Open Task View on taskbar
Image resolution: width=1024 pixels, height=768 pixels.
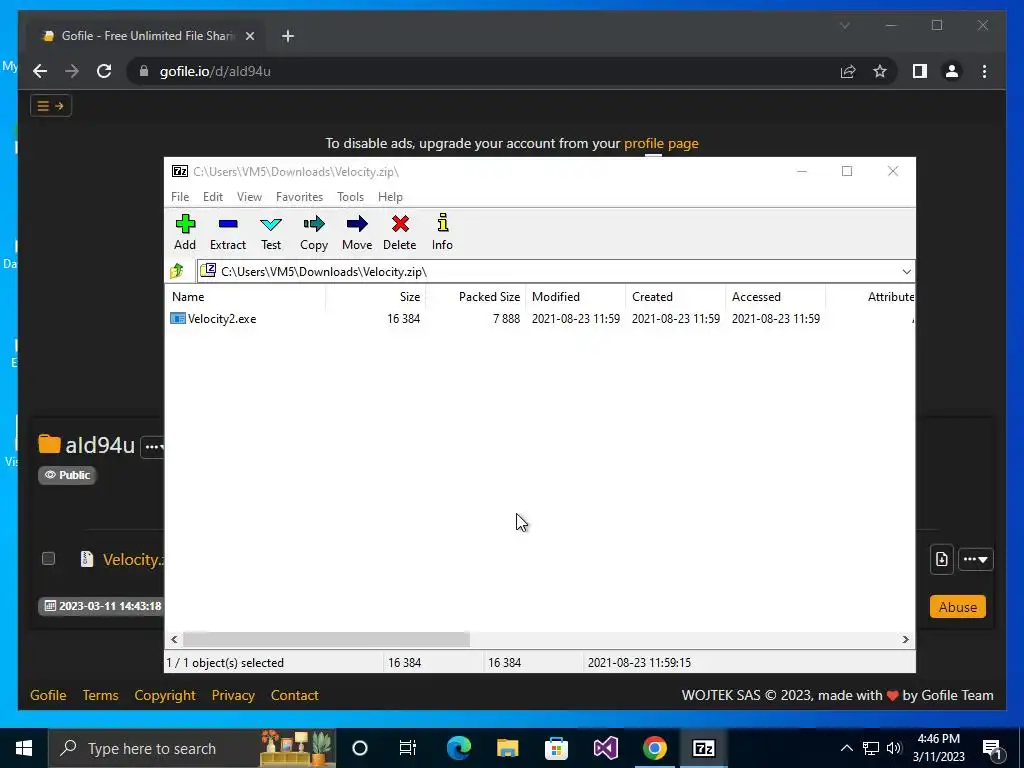(408, 748)
